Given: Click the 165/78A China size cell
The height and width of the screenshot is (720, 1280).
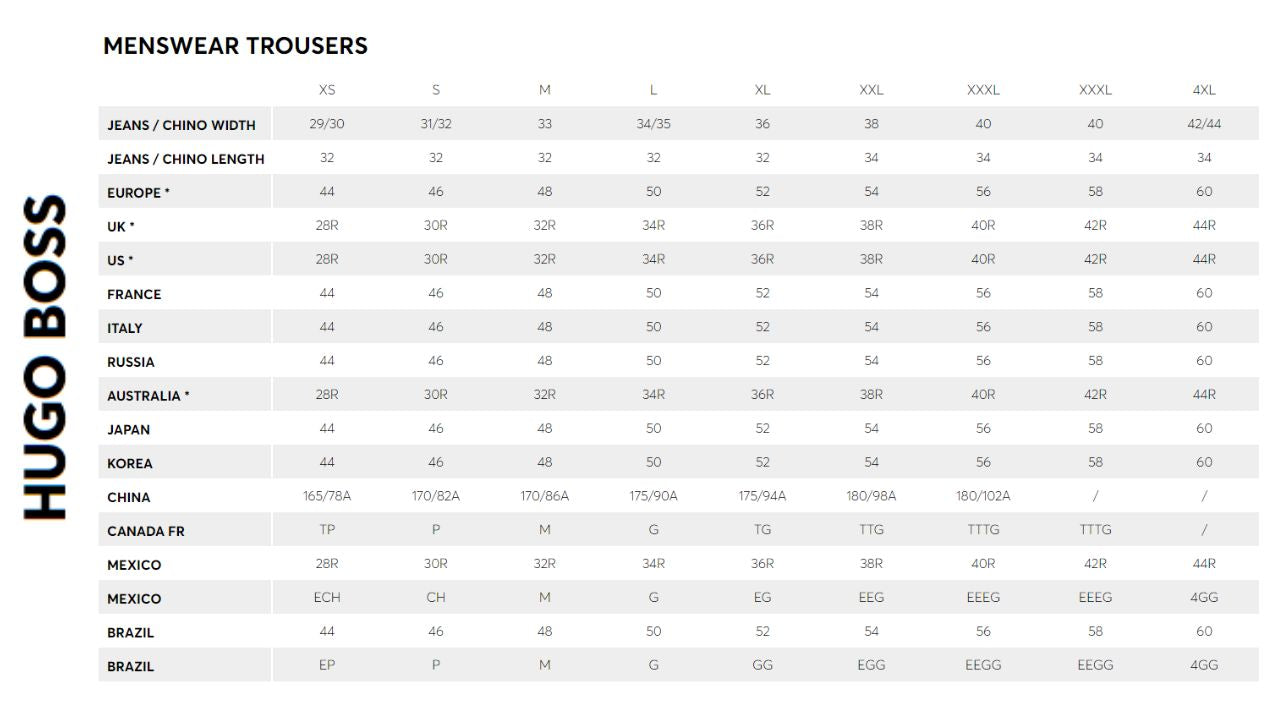Looking at the screenshot, I should tap(327, 496).
